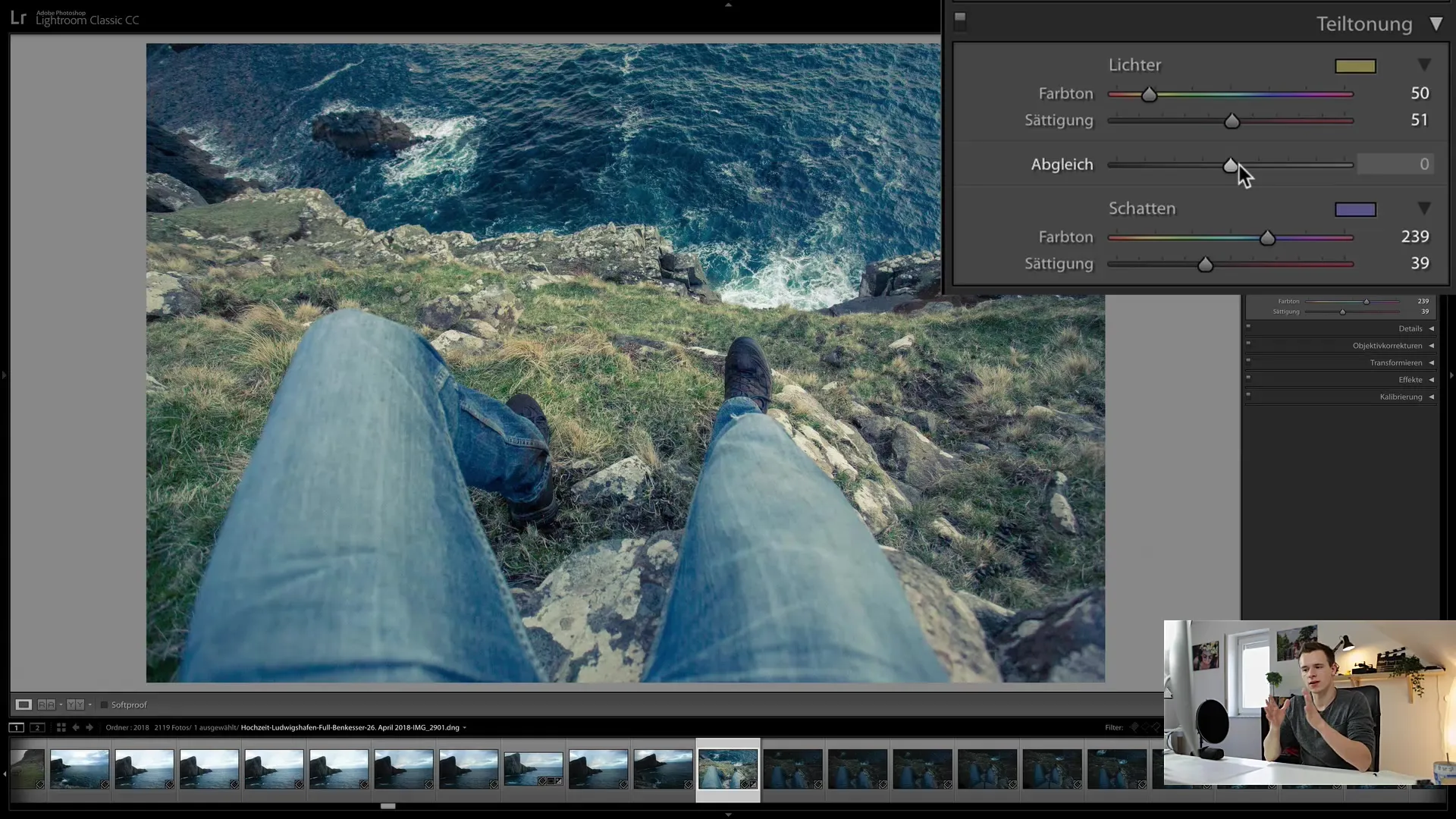Toggle the Transformieren panel switch

click(1248, 360)
